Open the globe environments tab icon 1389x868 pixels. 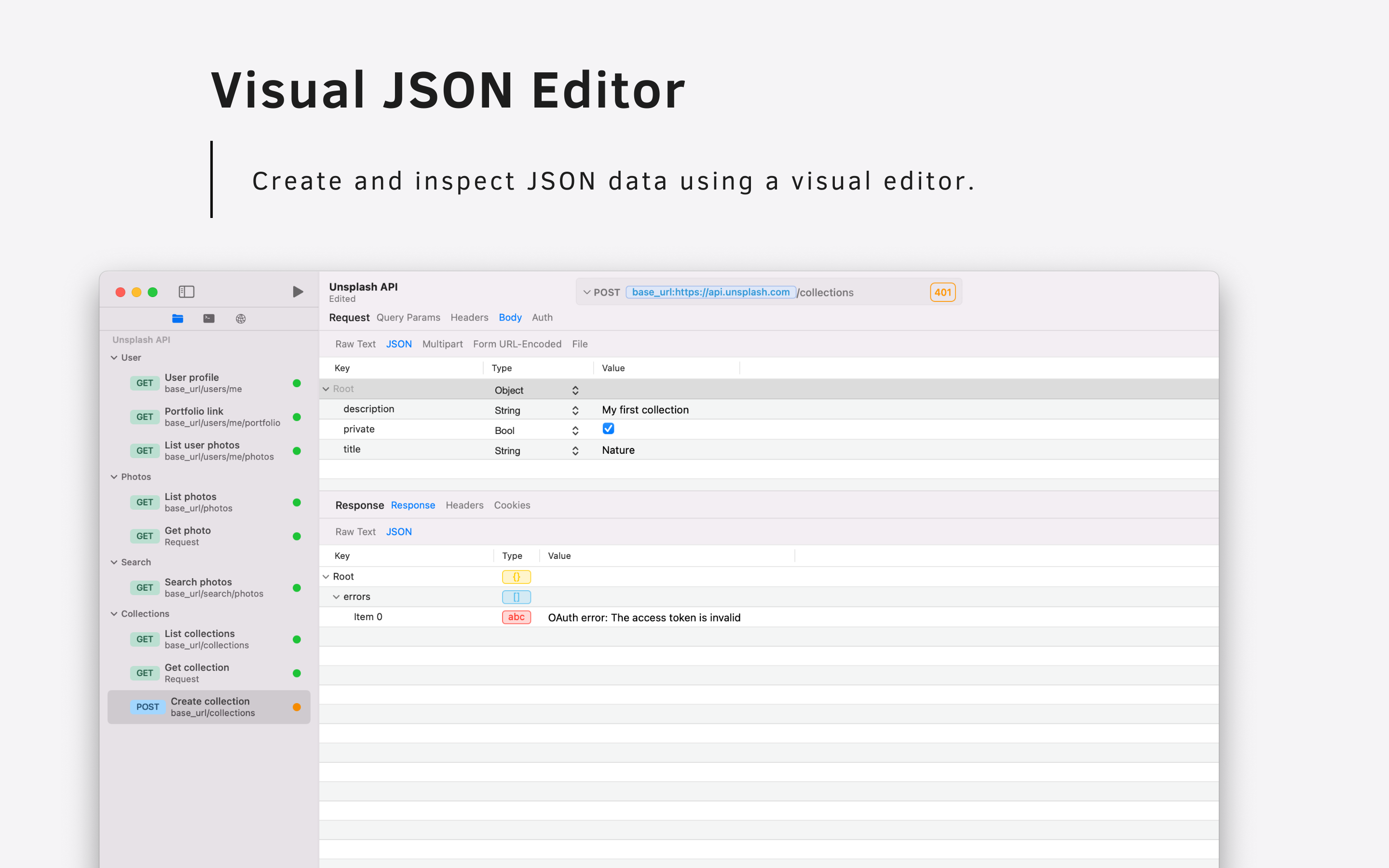coord(241,319)
